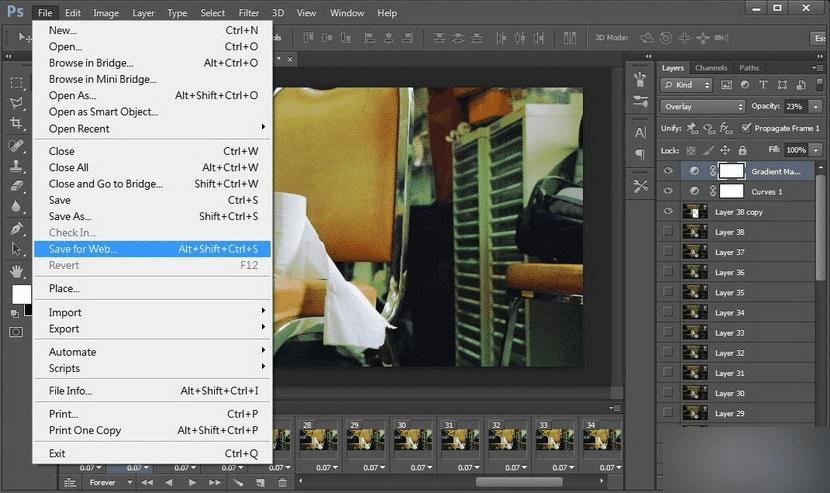
Task: Click the lock position icon
Action: [x=725, y=150]
